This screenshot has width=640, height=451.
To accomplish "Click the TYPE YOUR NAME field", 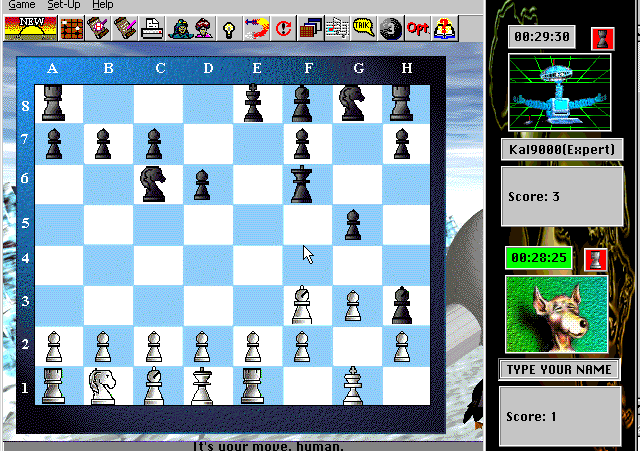I will [560, 370].
